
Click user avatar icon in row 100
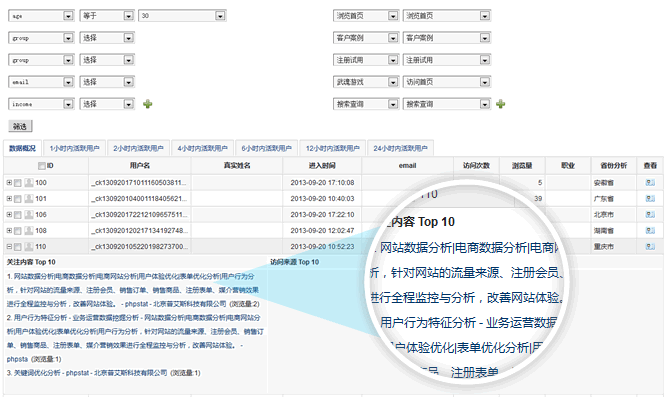tap(29, 183)
